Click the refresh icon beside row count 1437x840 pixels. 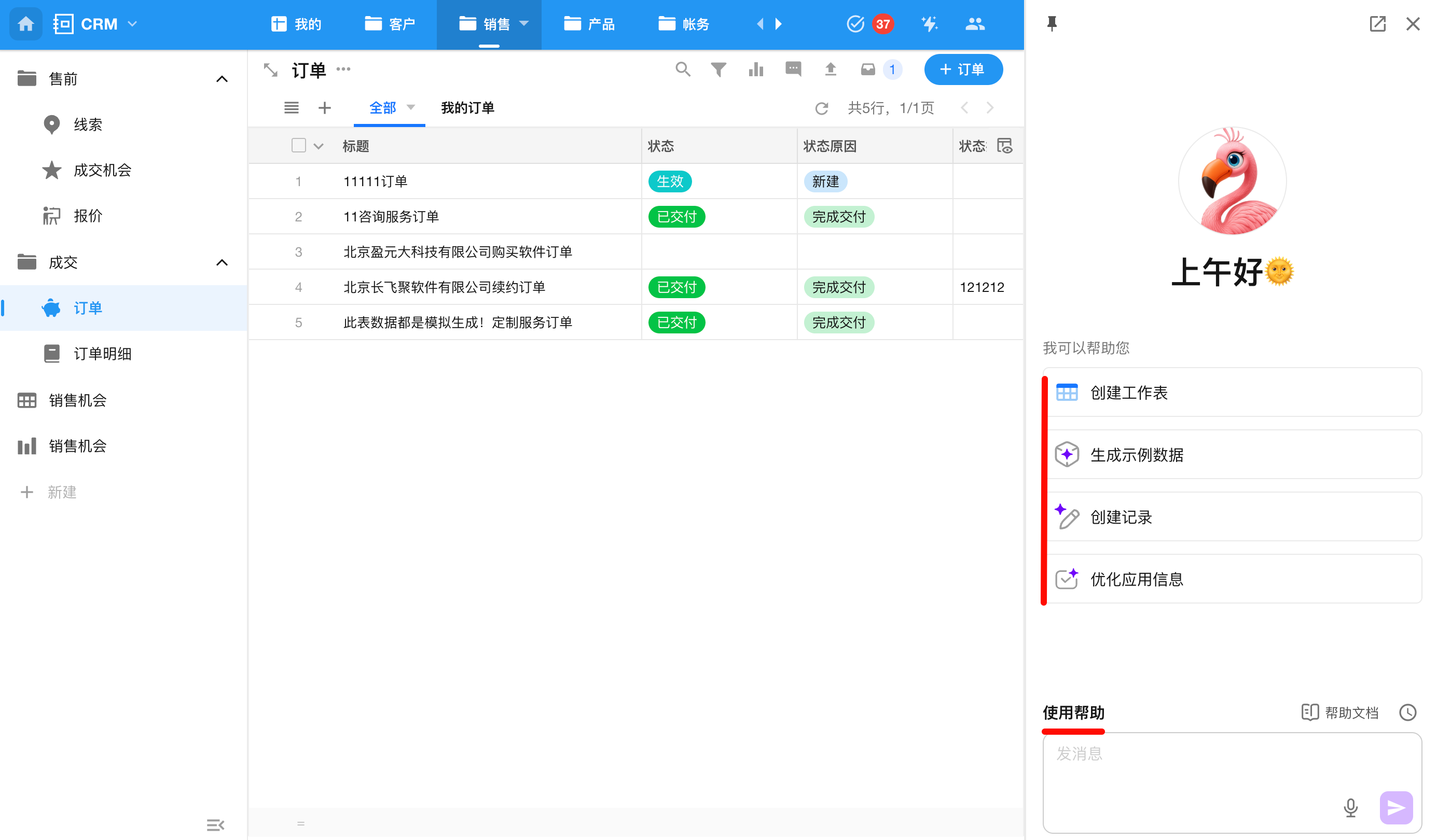pos(821,108)
